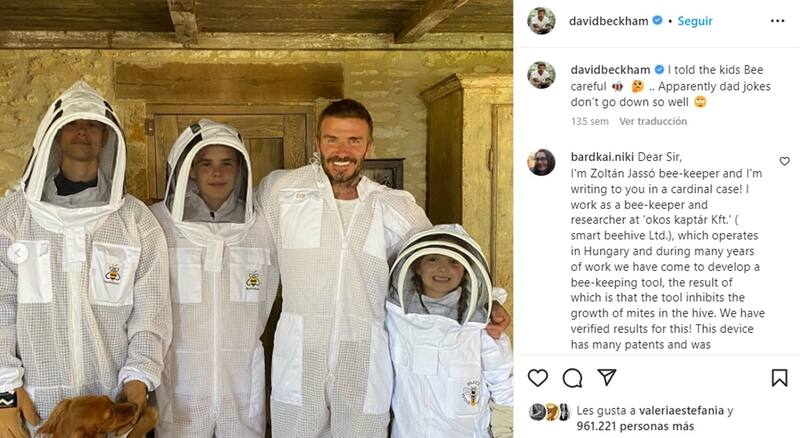Open bardkai.niki commenter avatar

541,162
